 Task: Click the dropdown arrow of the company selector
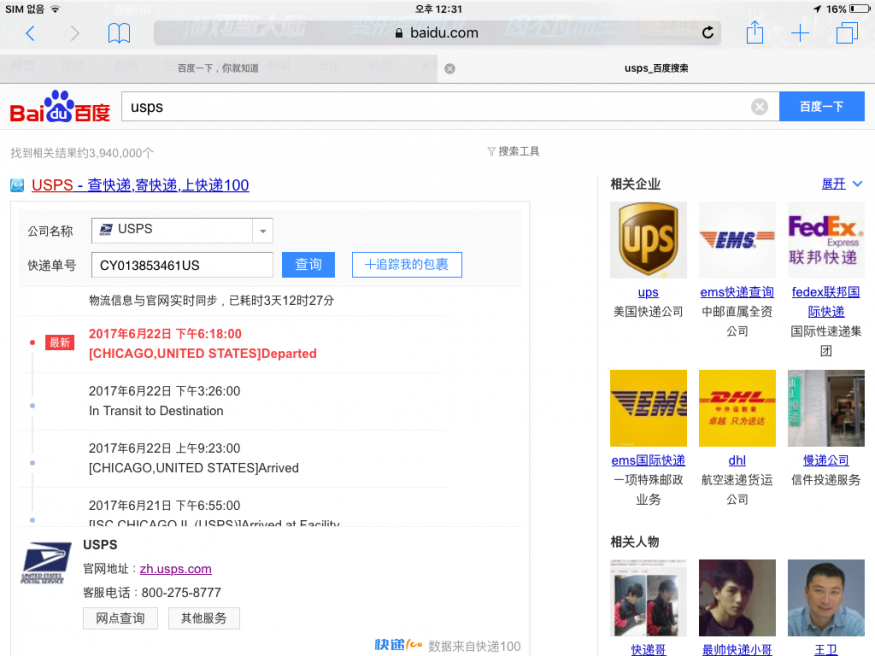click(x=263, y=230)
